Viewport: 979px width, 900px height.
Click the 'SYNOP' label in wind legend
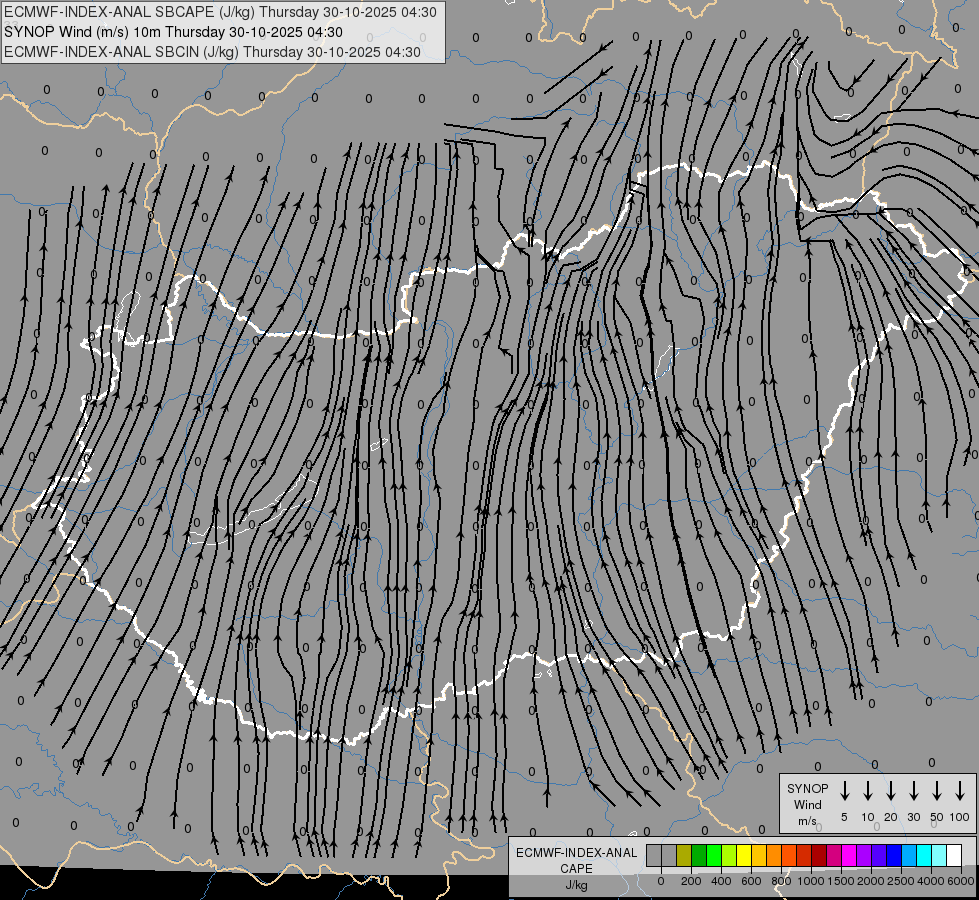click(807, 788)
